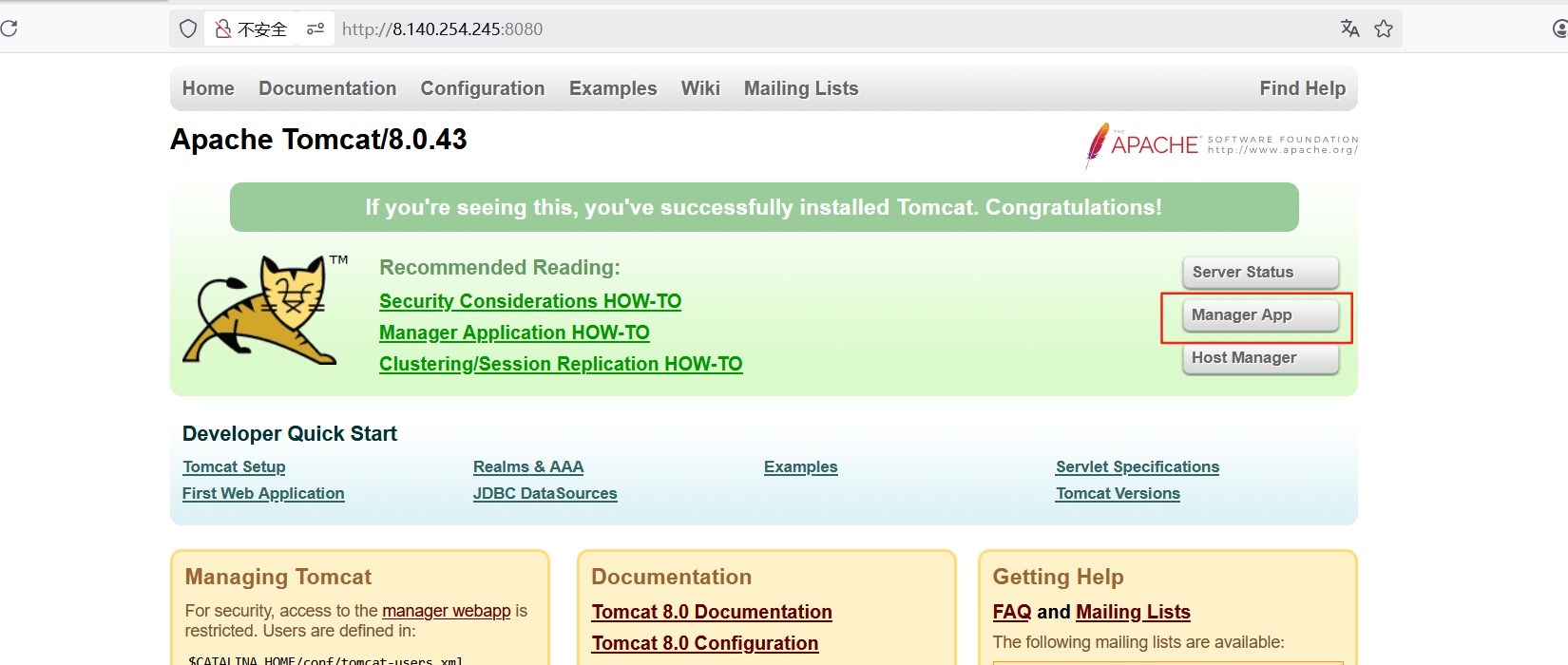The height and width of the screenshot is (665, 1568).
Task: Open the Configuration nav item
Action: click(483, 88)
